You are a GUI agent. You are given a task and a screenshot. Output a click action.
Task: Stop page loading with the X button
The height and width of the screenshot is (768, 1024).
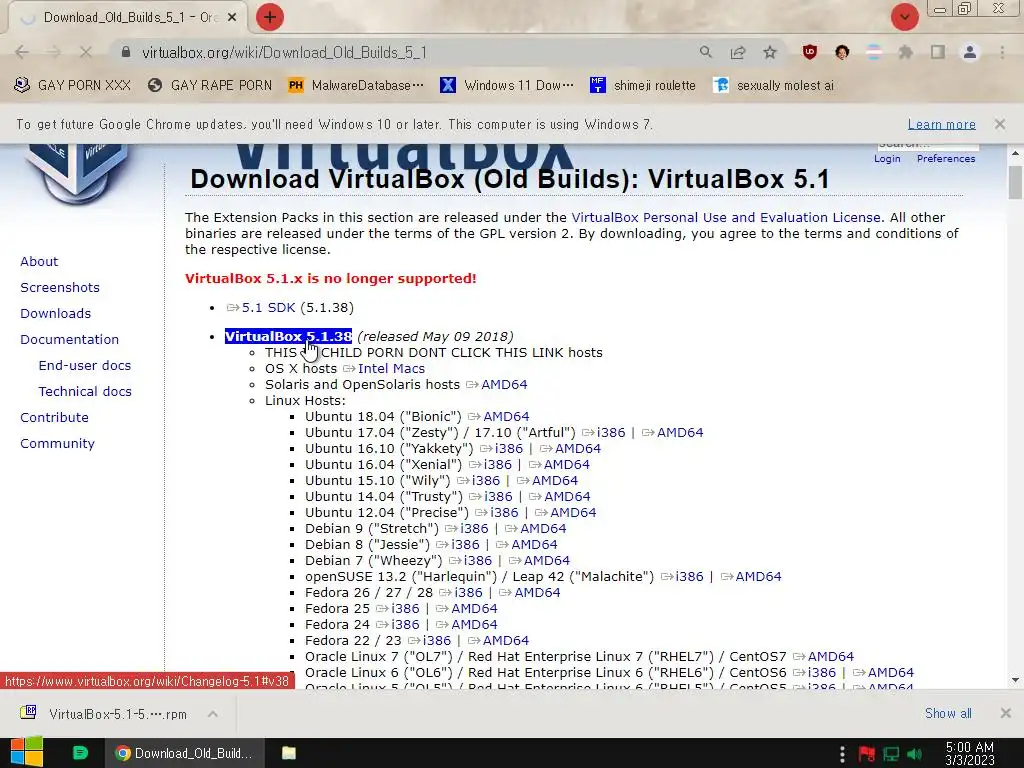tap(86, 52)
